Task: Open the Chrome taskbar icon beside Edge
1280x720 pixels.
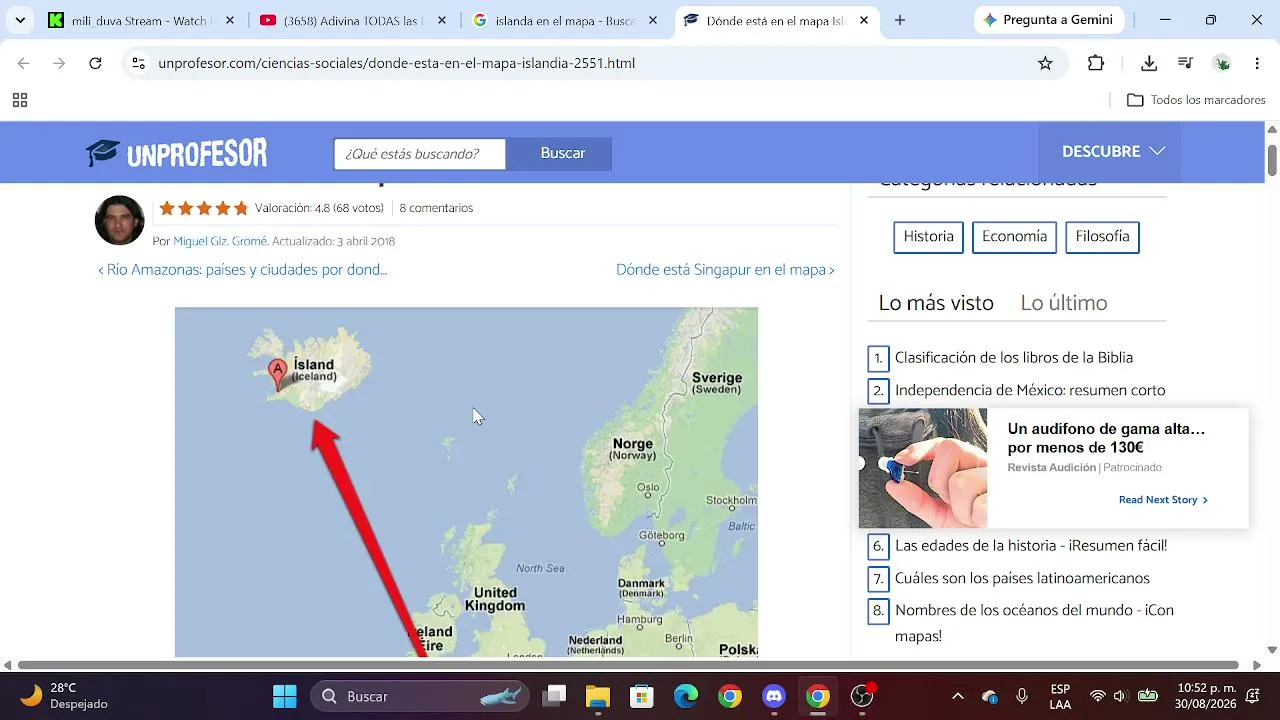Action: click(730, 696)
